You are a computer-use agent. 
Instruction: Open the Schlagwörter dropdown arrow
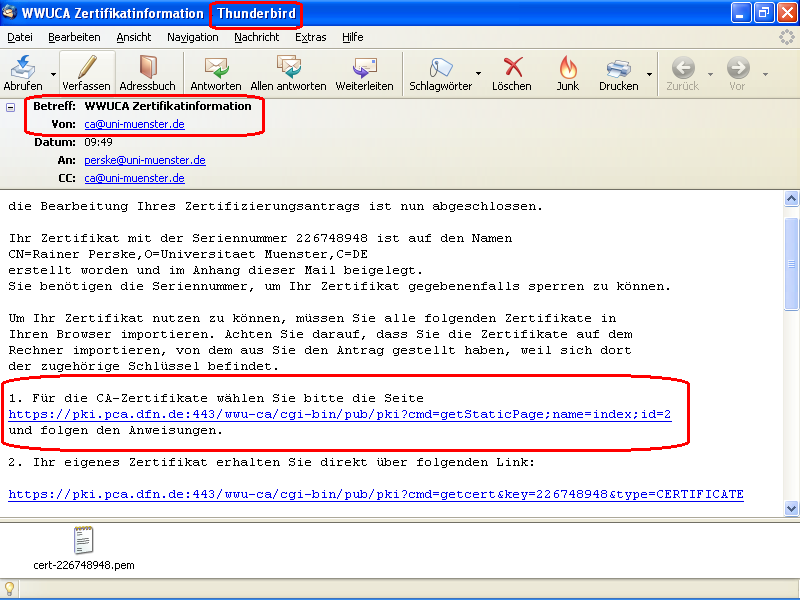click(477, 72)
